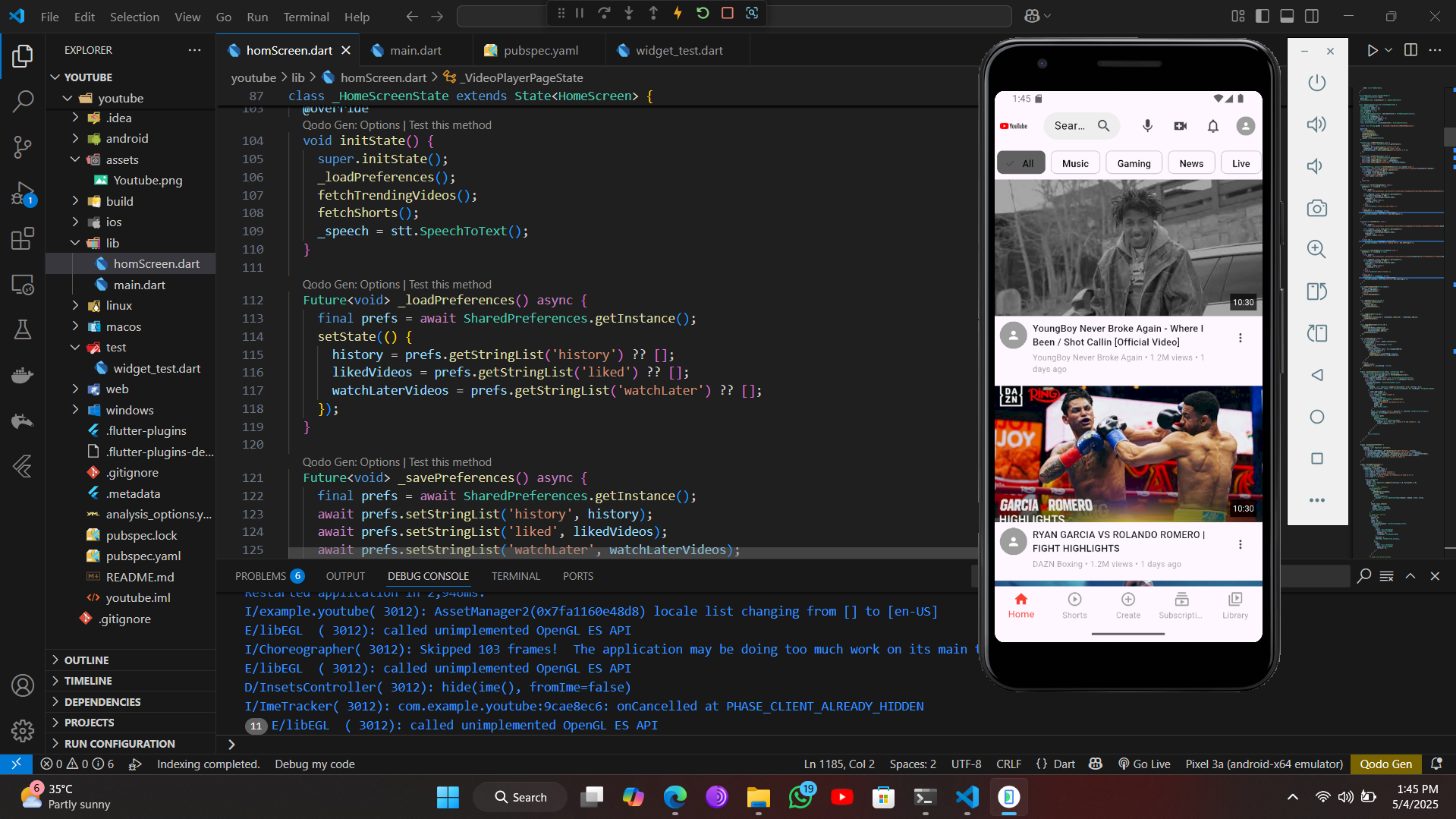Toggle the bottom panel layout button

point(1287,16)
